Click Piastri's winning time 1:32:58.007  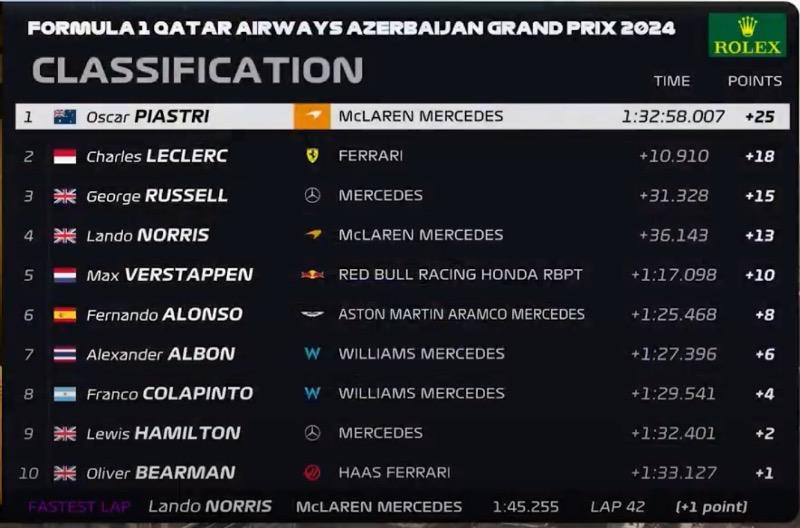point(673,117)
